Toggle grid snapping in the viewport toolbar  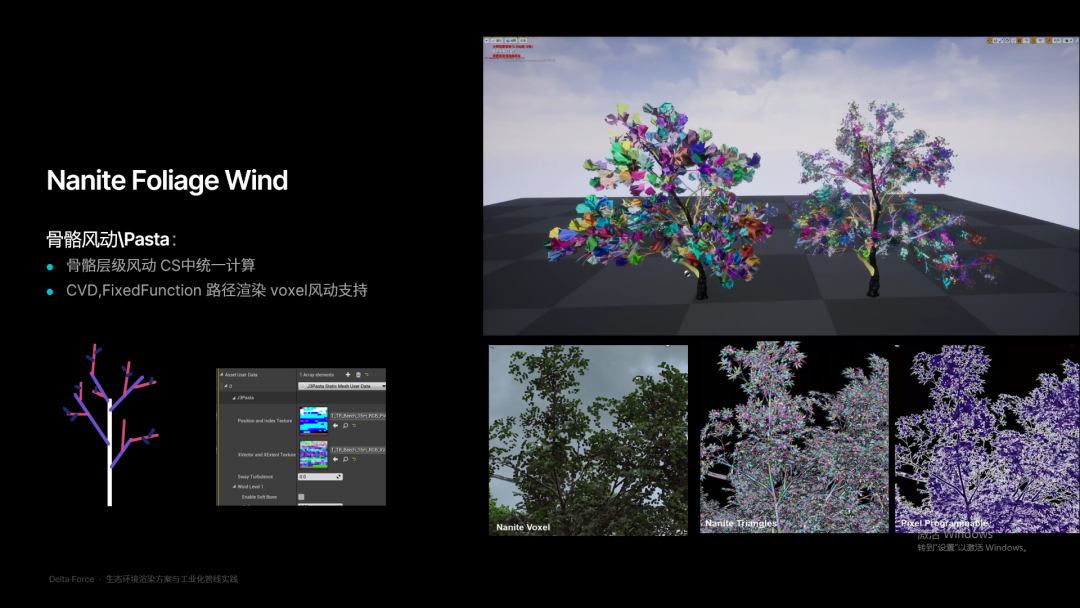tap(1019, 41)
